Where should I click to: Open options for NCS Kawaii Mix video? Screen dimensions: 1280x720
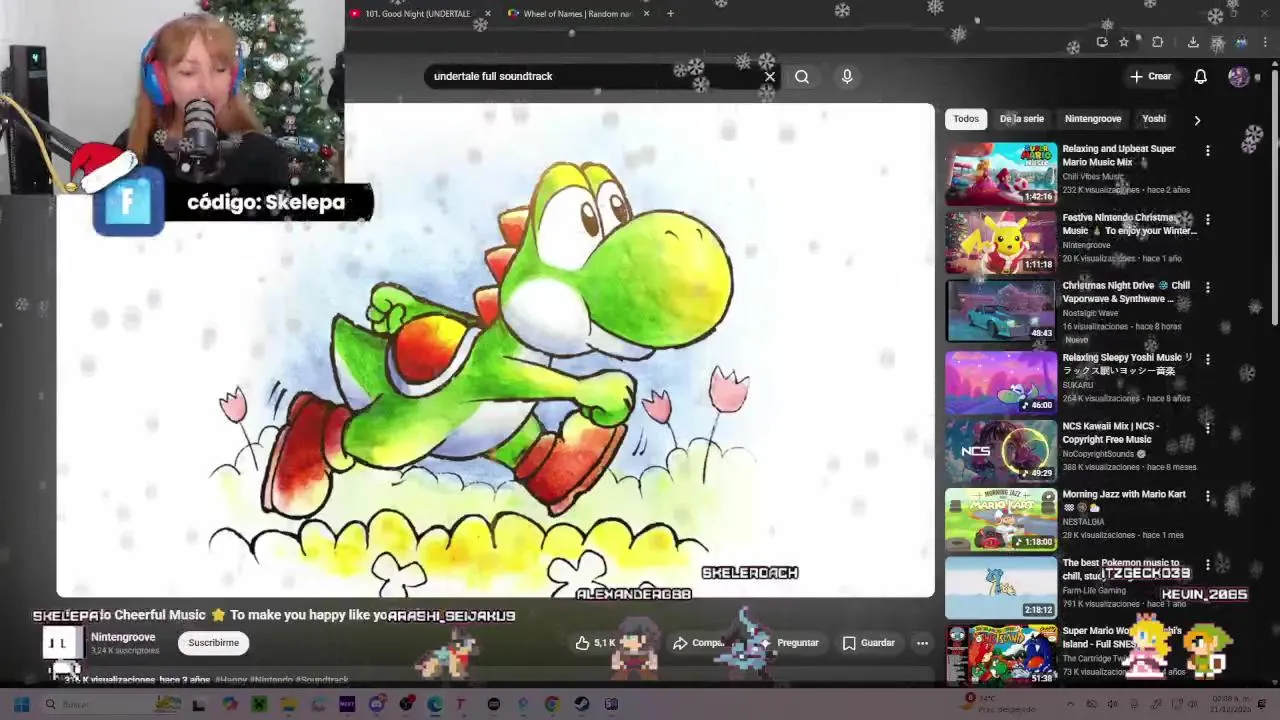[1207, 428]
